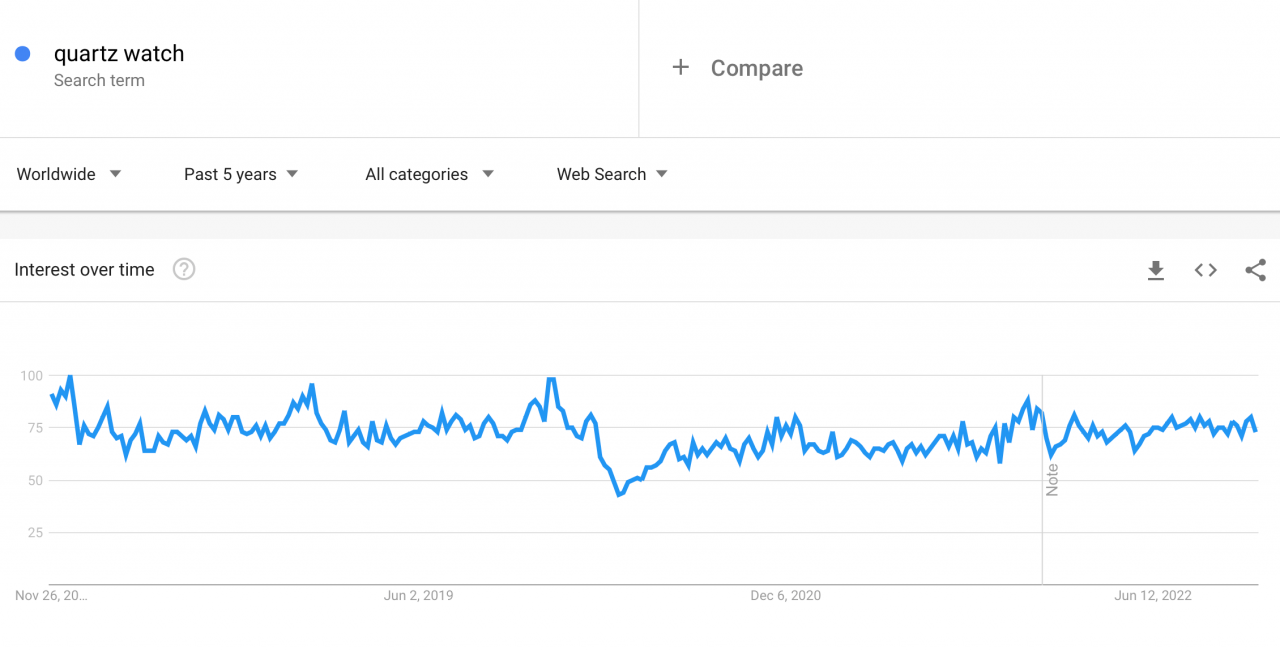Select the quartz watch search term
Viewport: 1280px width, 651px height.
119,53
